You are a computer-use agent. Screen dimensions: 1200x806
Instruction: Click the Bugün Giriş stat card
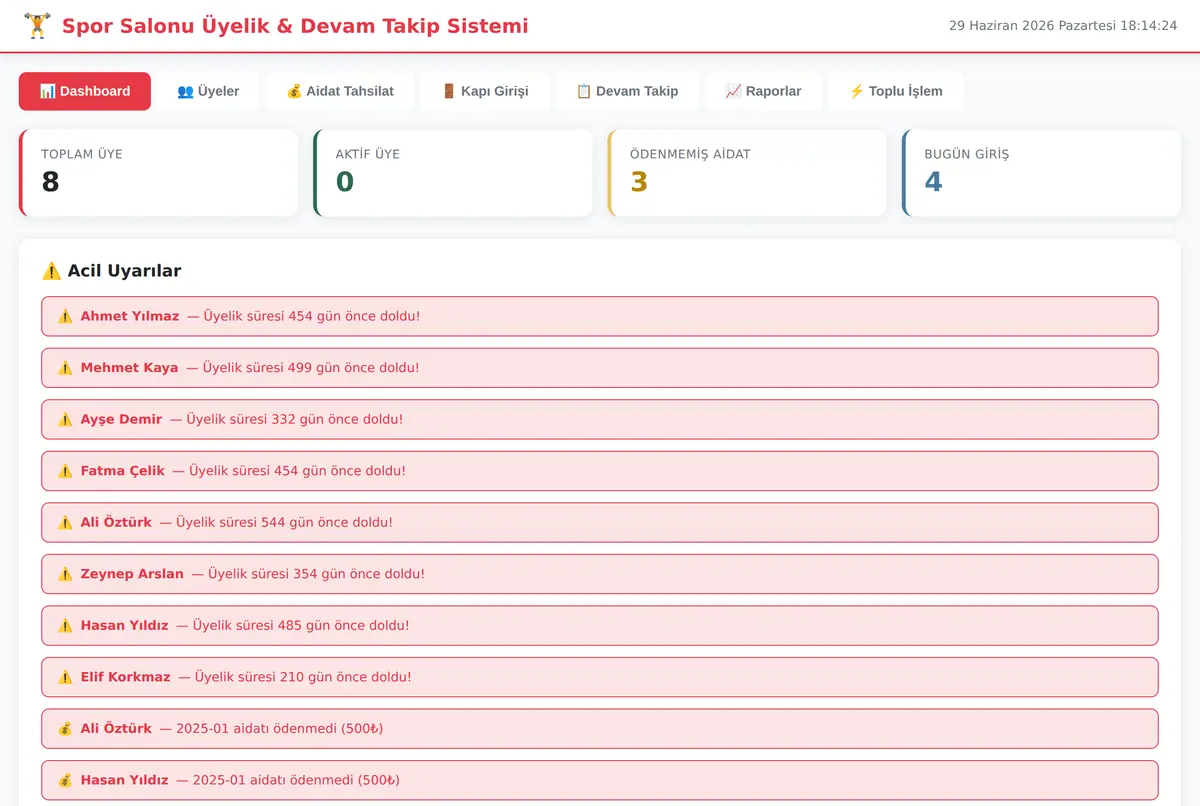click(1041, 173)
